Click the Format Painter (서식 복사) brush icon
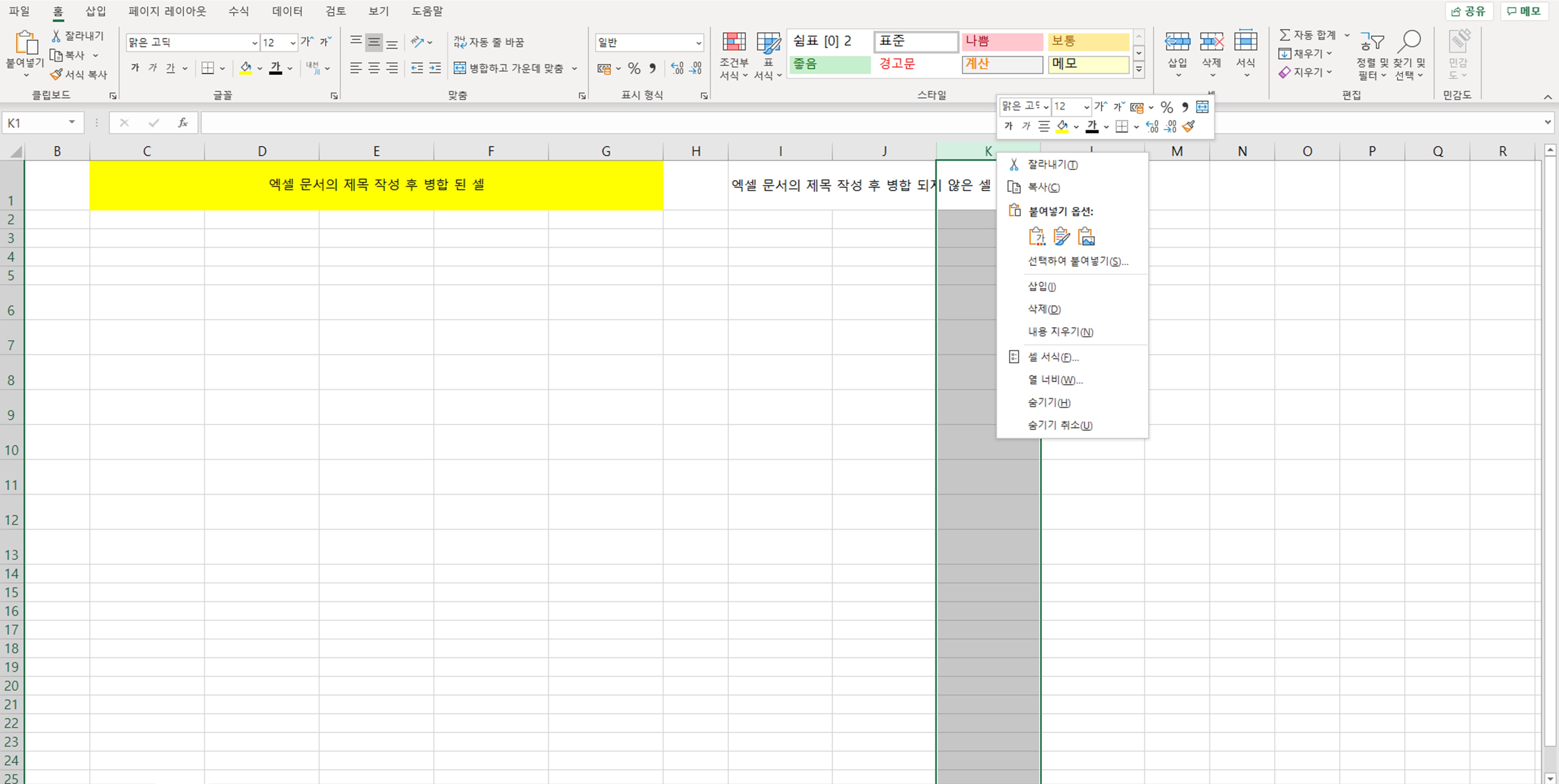 (x=56, y=74)
